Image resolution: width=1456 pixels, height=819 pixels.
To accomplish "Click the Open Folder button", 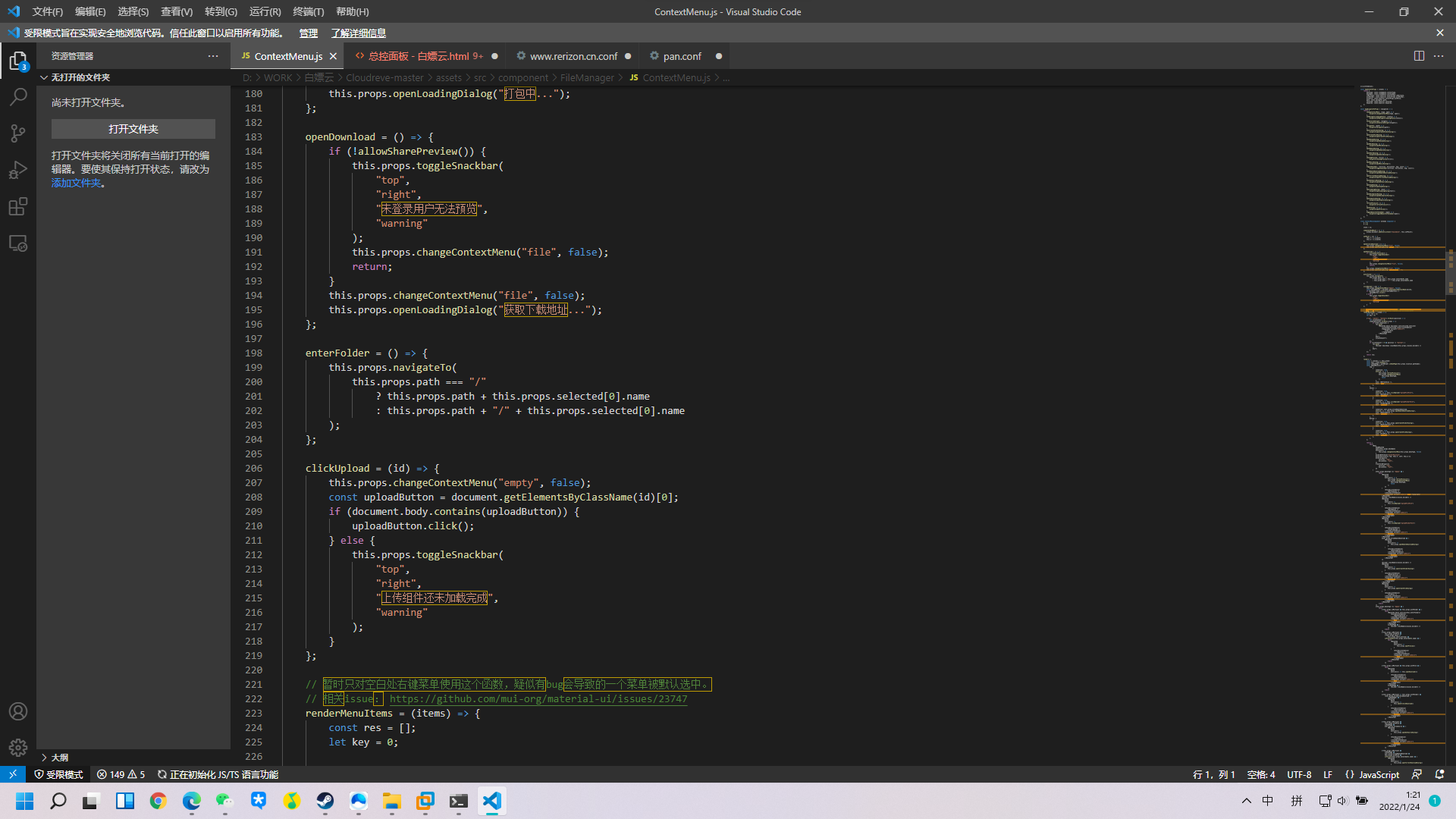I will [133, 129].
